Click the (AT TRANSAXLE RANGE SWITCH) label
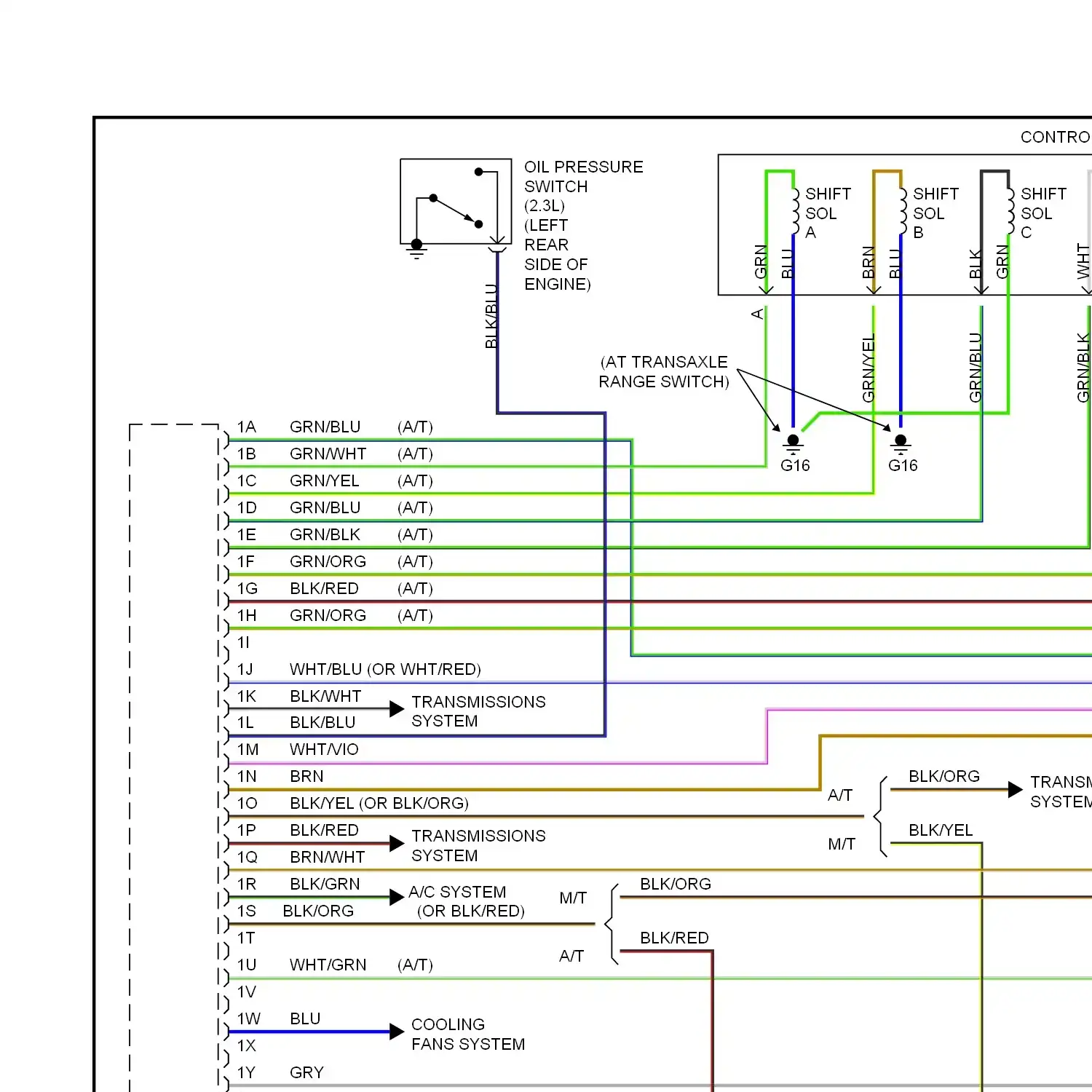Image resolution: width=1092 pixels, height=1092 pixels. coord(663,372)
